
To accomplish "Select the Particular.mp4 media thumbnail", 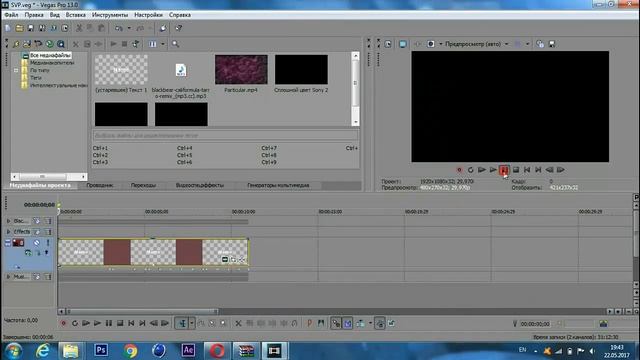I will pos(241,70).
